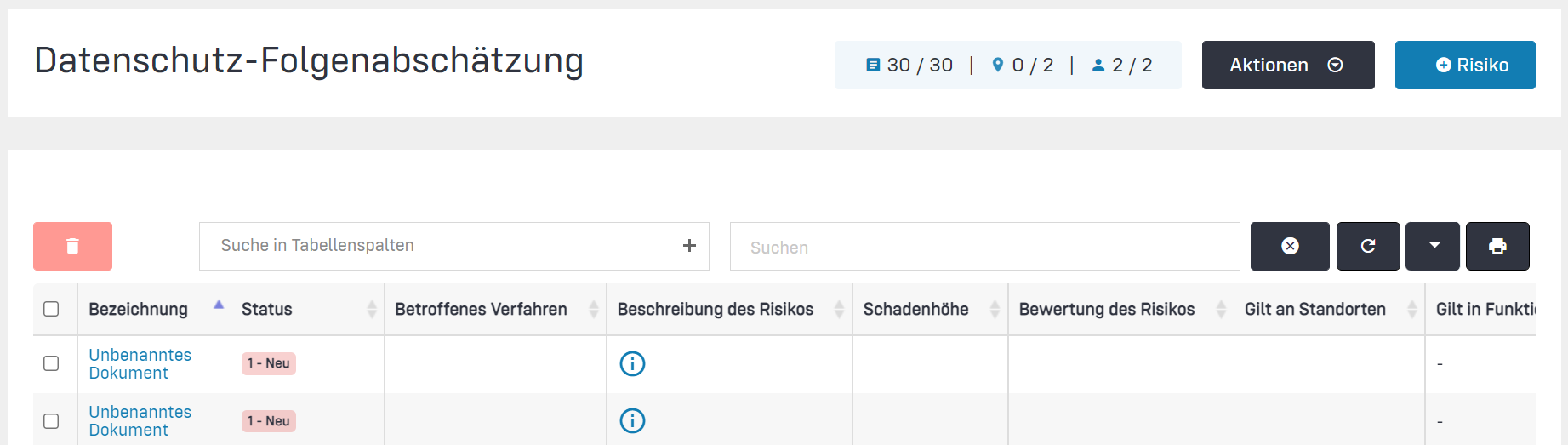
Task: Click the printer icon button
Action: [1497, 246]
